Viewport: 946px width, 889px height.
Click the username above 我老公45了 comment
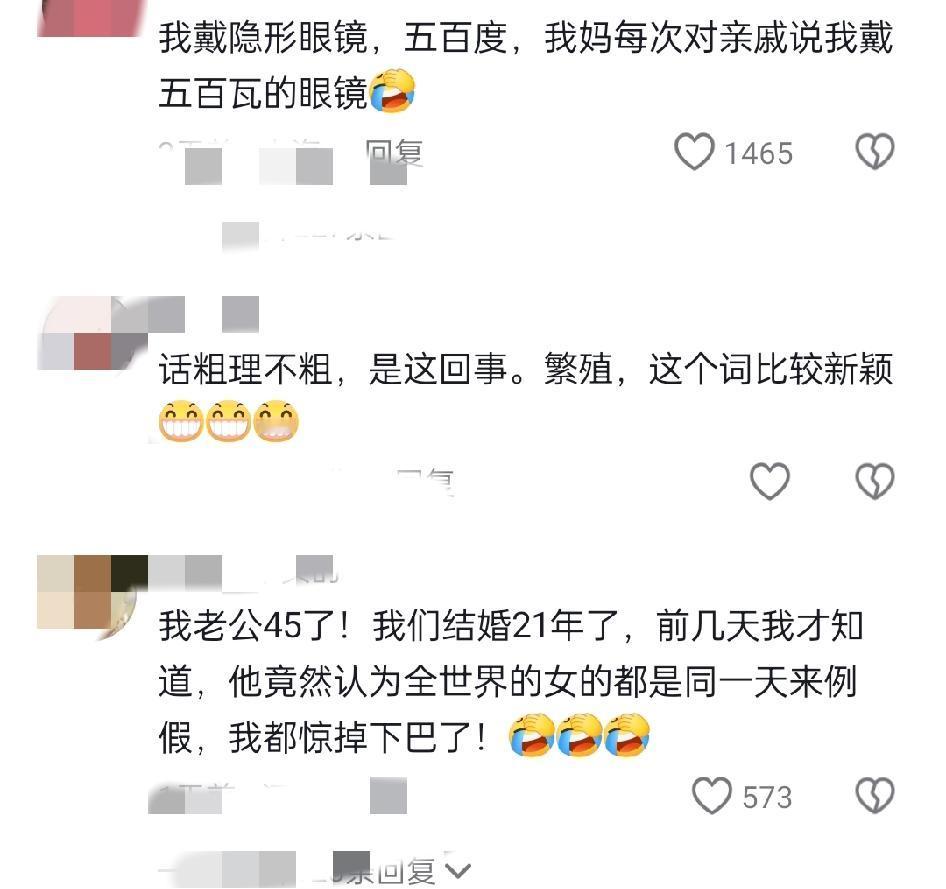coord(241,572)
